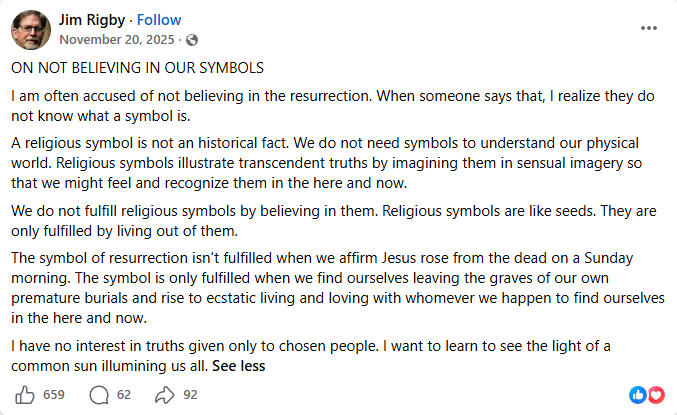Open comments via the speech bubble icon
The image size is (677, 415).
99,395
